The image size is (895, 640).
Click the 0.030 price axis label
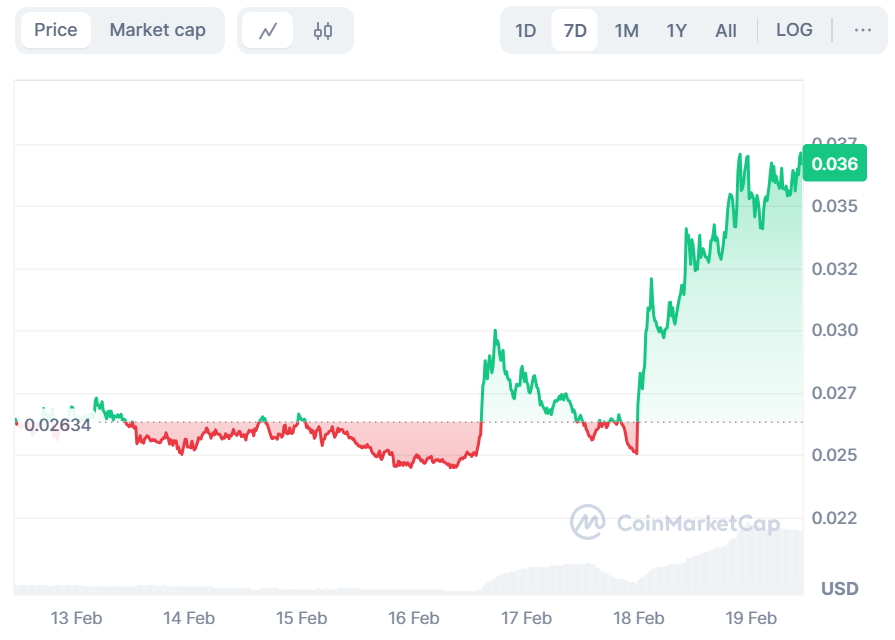coord(834,330)
